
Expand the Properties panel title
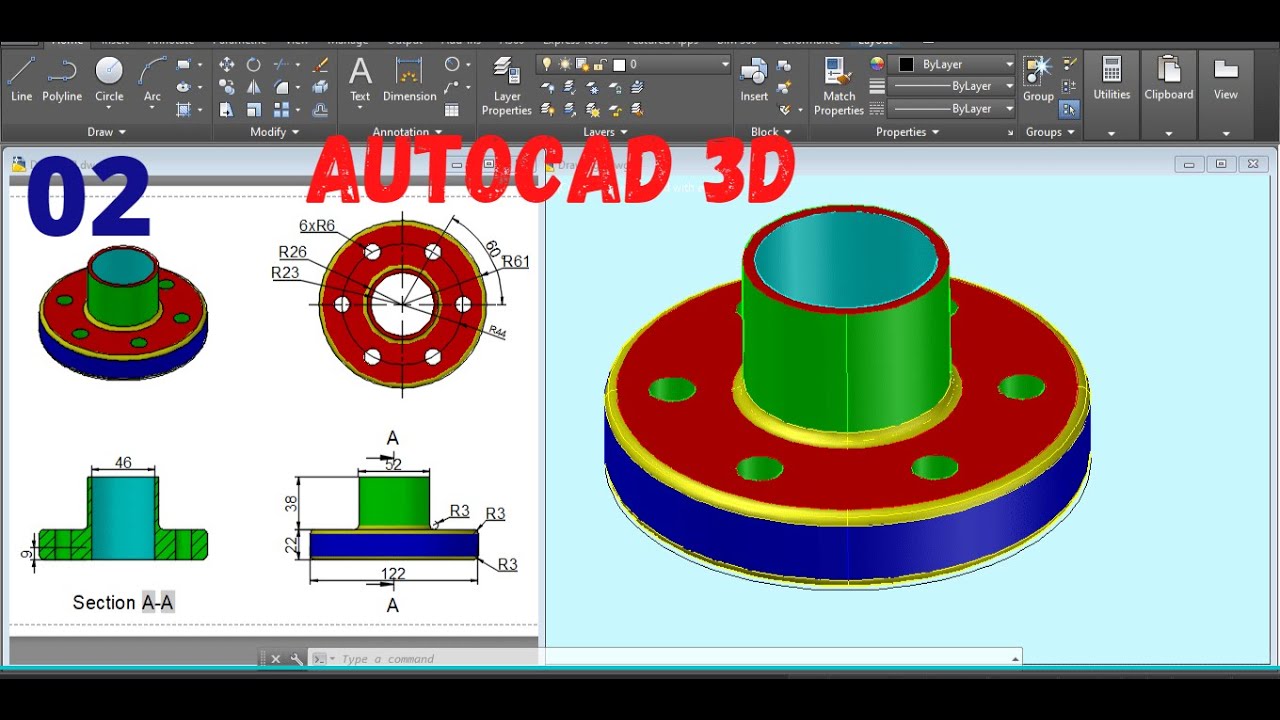click(x=907, y=132)
